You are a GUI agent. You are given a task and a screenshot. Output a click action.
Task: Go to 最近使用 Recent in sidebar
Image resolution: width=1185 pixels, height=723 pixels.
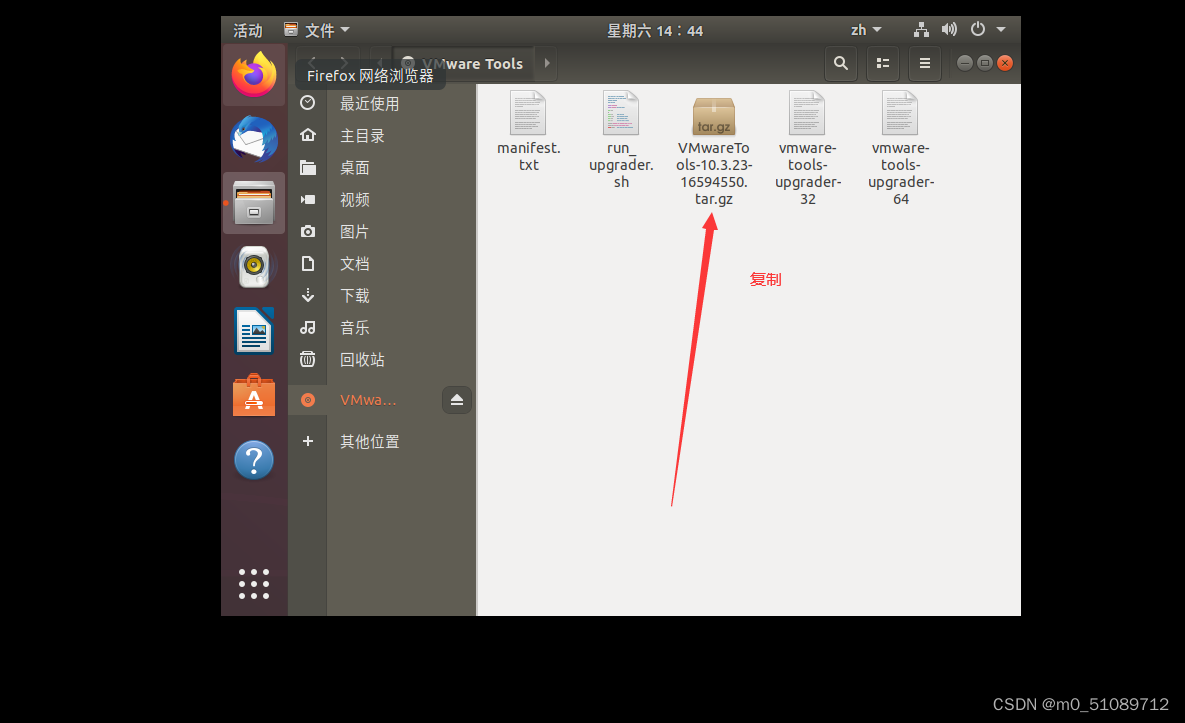pyautogui.click(x=382, y=104)
